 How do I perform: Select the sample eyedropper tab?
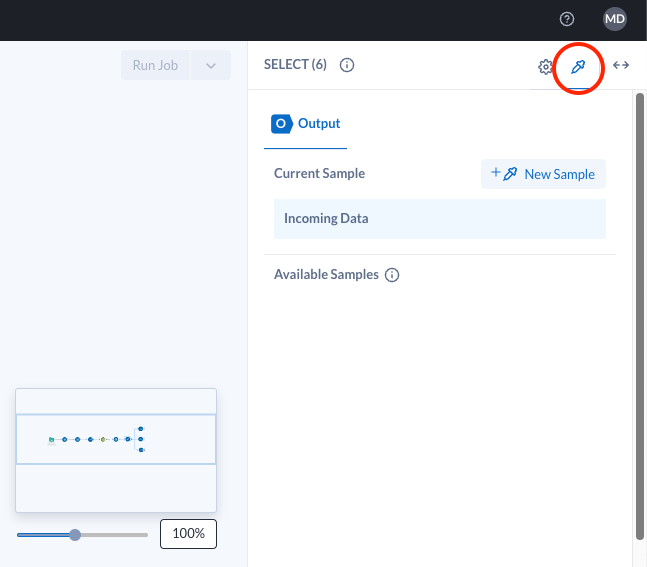pos(578,66)
